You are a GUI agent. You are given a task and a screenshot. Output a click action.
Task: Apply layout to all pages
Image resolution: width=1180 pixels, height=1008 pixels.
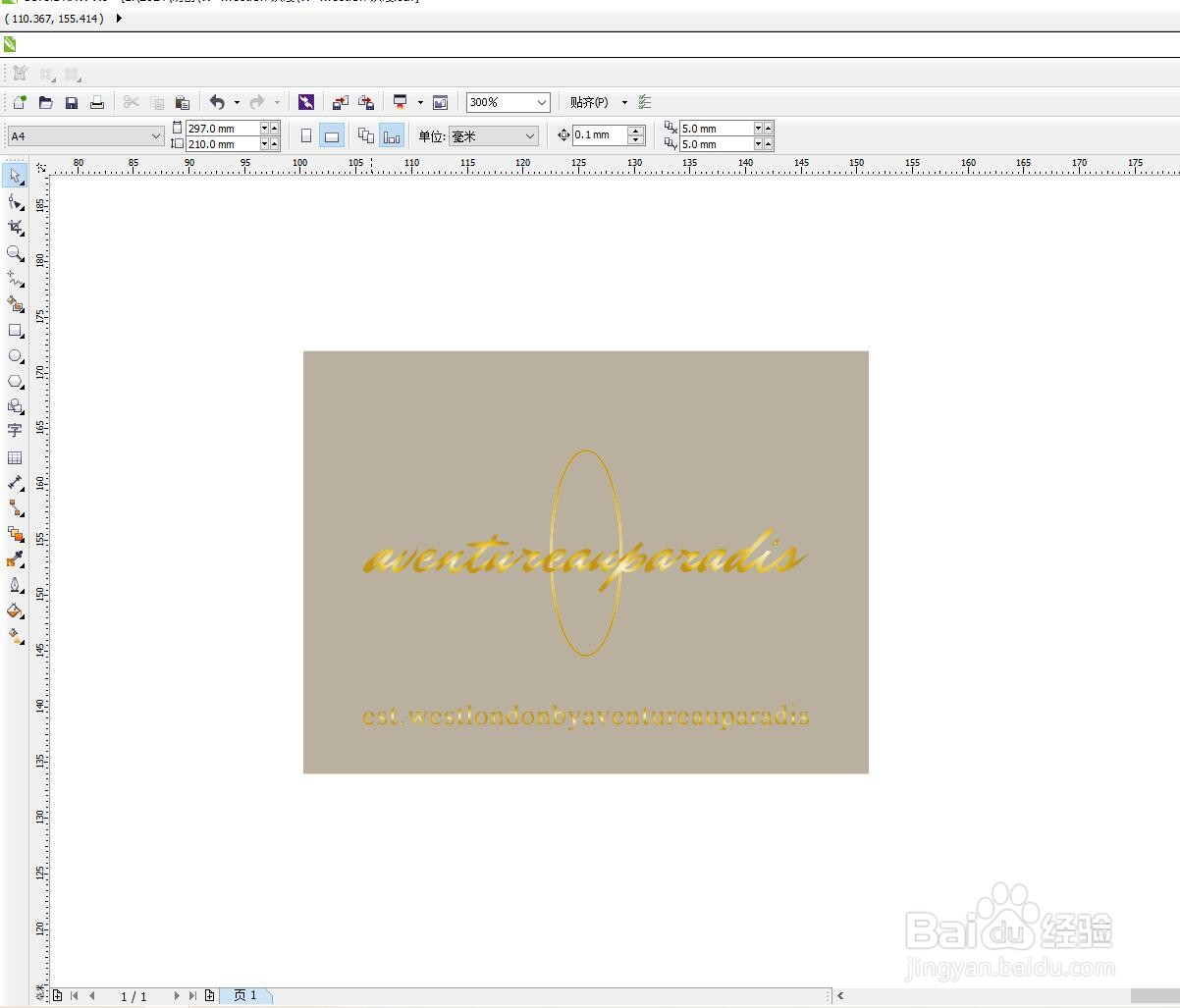(366, 136)
